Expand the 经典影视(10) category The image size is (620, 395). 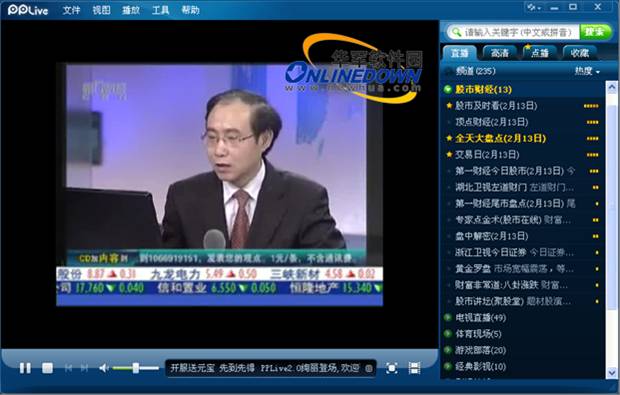tap(448, 366)
